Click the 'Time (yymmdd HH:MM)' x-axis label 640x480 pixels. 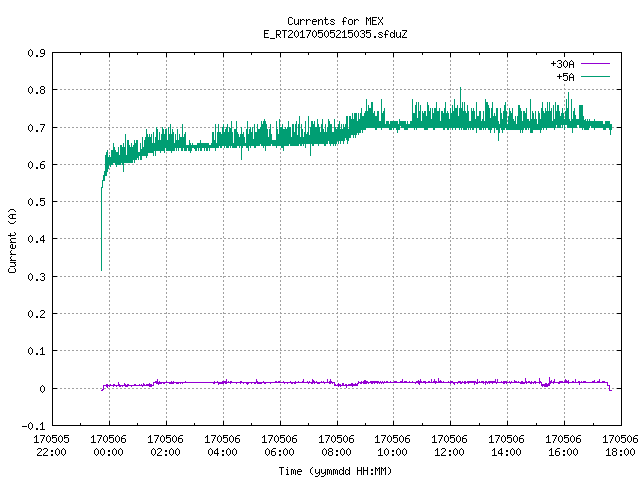335,471
